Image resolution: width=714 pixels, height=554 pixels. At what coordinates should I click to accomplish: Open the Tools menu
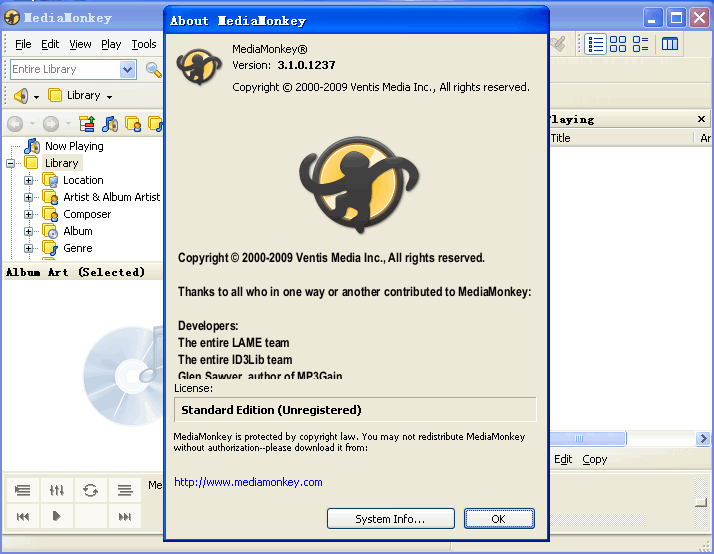tap(144, 44)
